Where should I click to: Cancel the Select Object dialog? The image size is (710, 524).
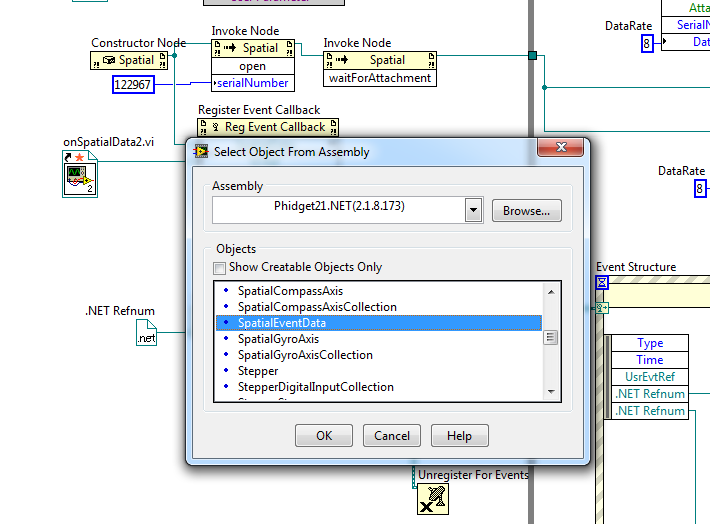[392, 436]
